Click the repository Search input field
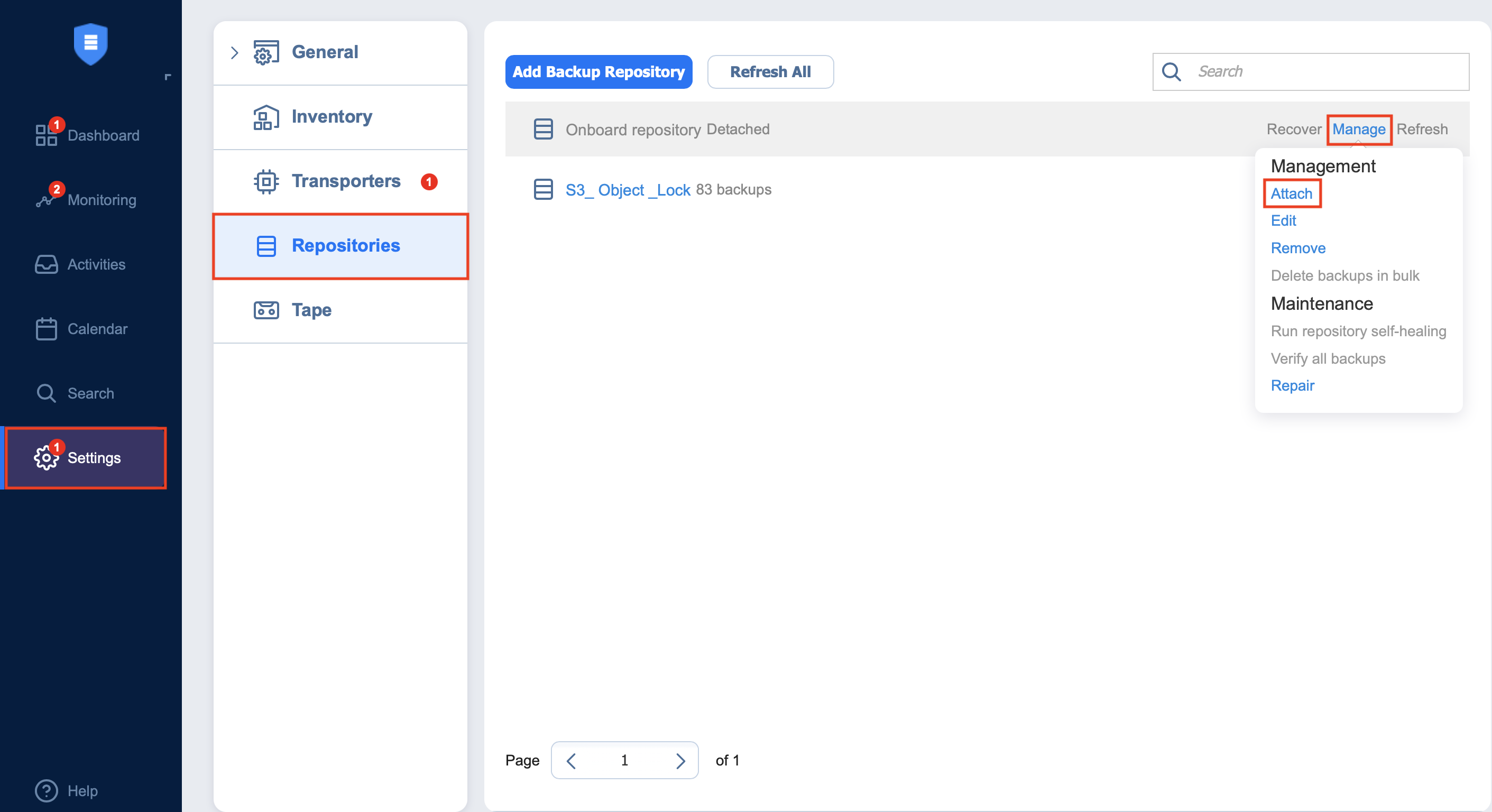This screenshot has height=812, width=1492. (1311, 72)
